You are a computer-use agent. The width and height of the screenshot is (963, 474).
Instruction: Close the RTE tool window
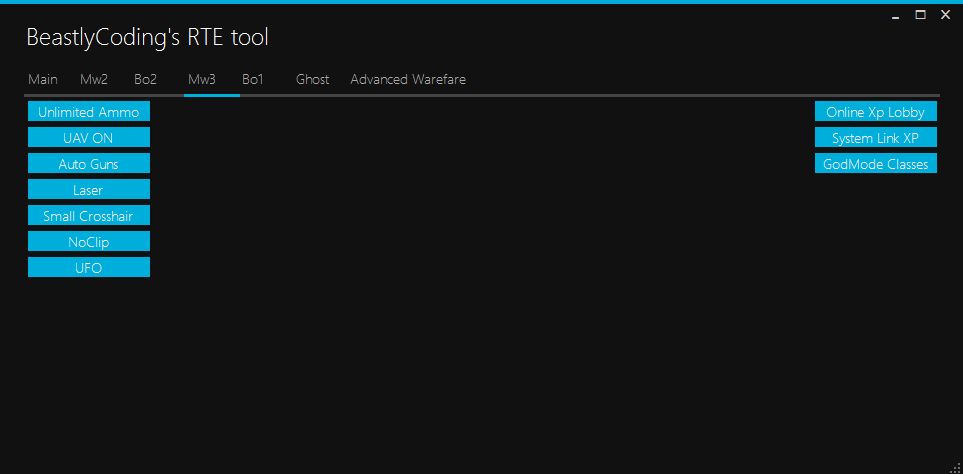click(944, 15)
